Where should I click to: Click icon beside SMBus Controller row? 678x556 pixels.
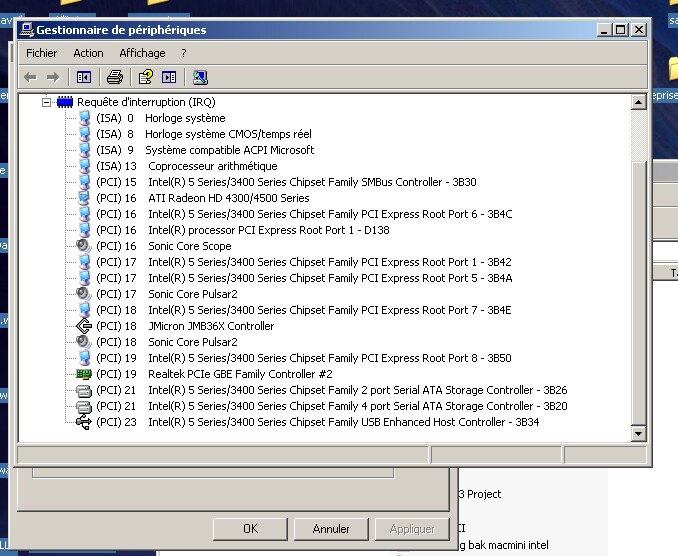click(x=85, y=182)
